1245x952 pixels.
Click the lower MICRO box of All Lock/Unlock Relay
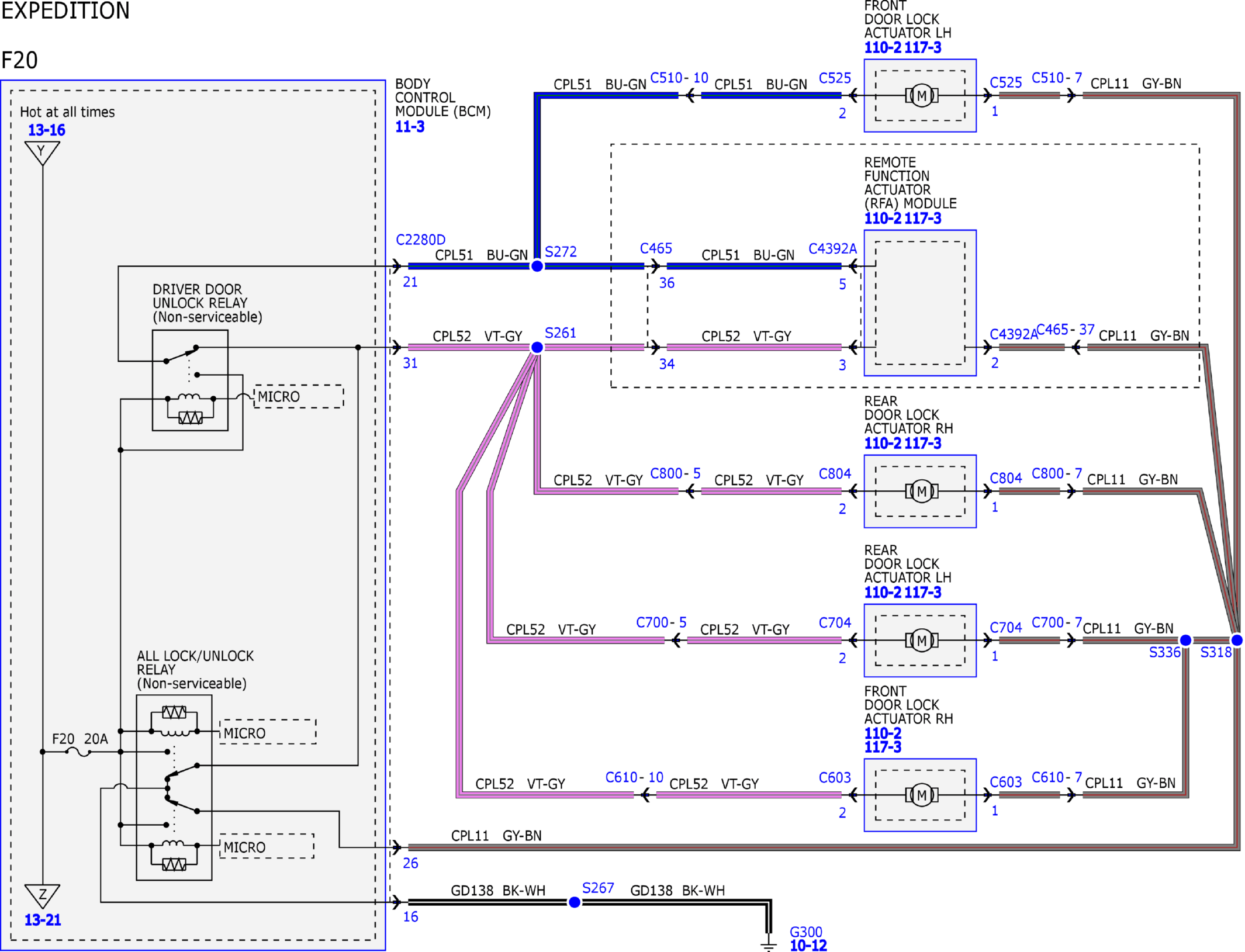tap(267, 847)
